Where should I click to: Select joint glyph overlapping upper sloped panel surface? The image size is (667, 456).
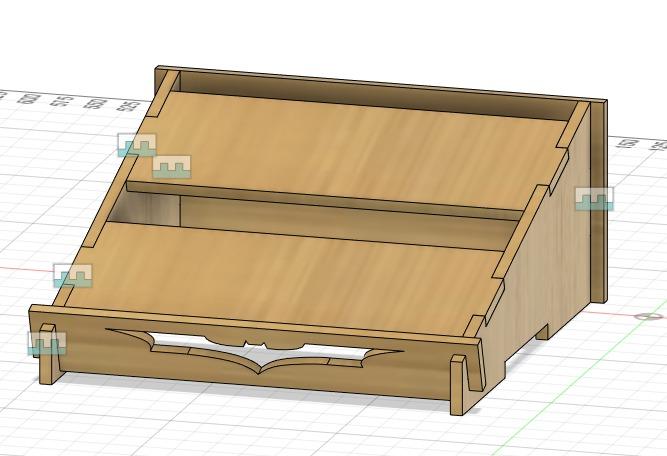pyautogui.click(x=172, y=167)
